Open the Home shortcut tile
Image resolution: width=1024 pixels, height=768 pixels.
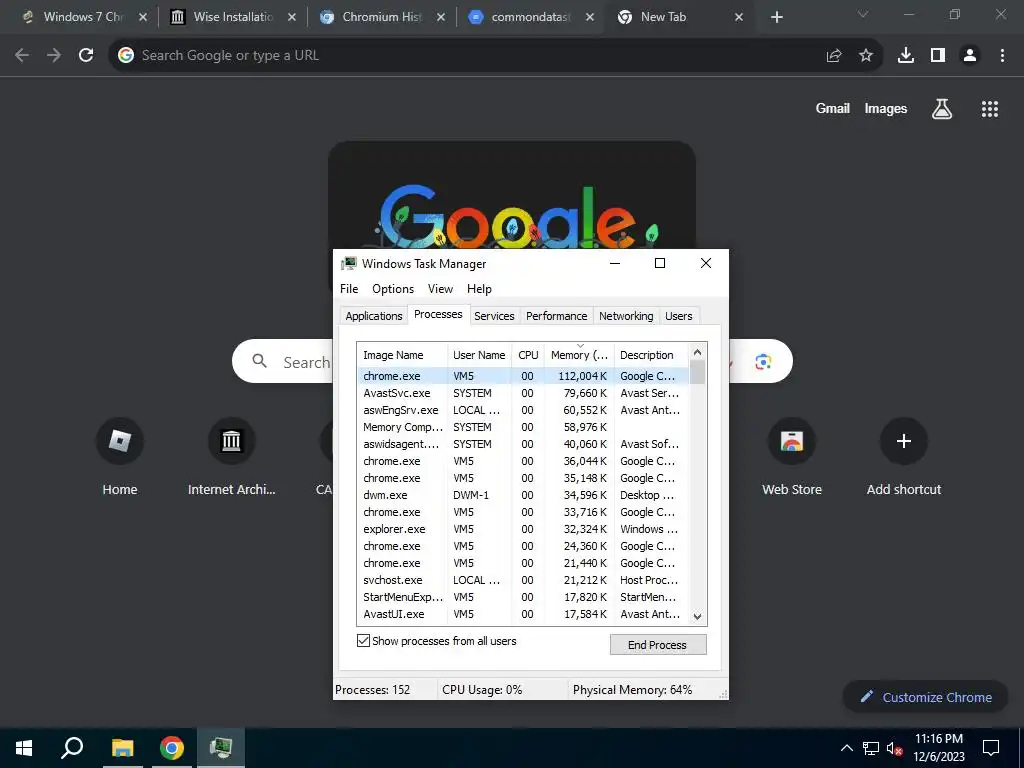pyautogui.click(x=120, y=456)
